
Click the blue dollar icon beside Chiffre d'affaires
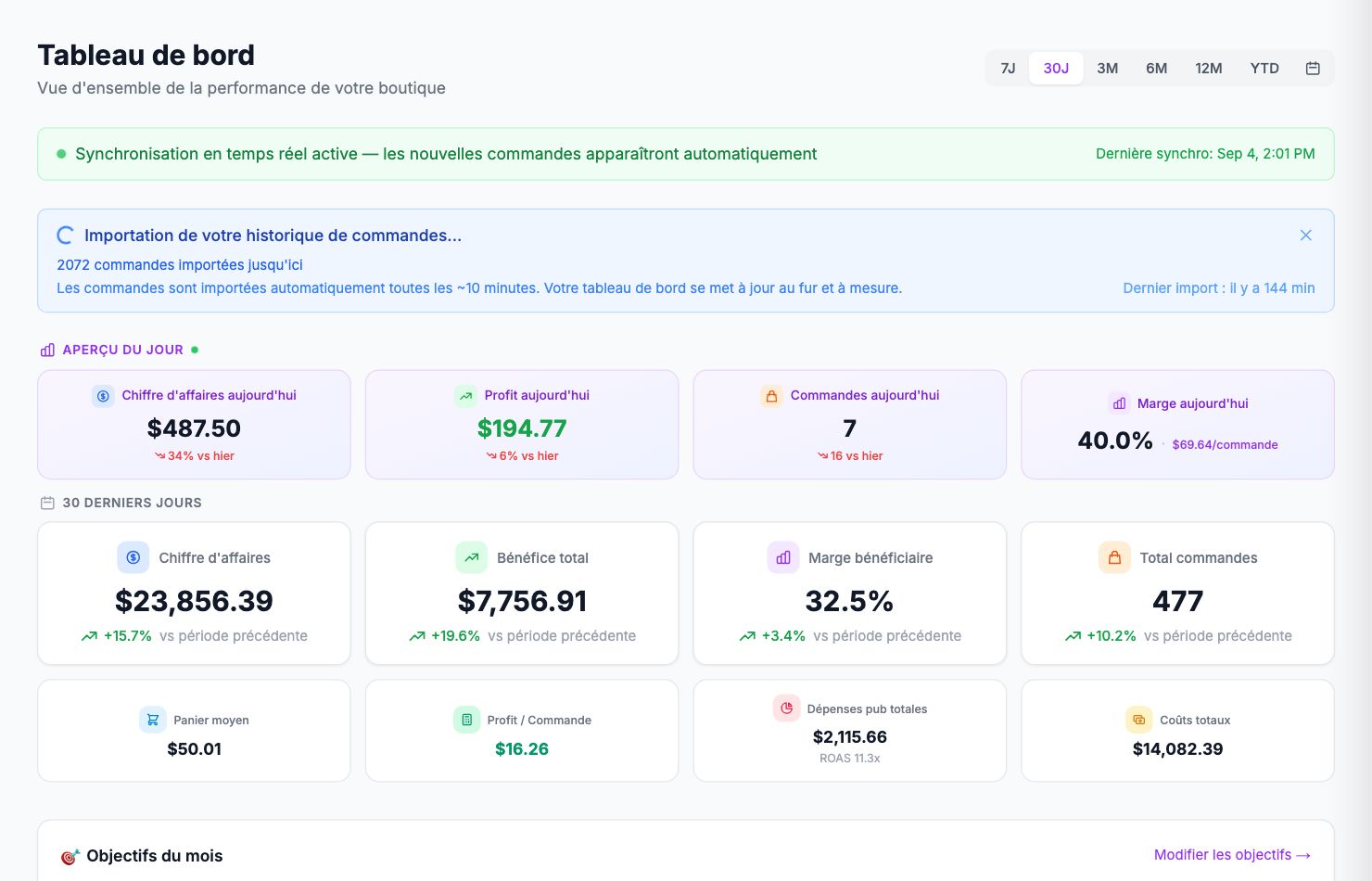(x=133, y=557)
